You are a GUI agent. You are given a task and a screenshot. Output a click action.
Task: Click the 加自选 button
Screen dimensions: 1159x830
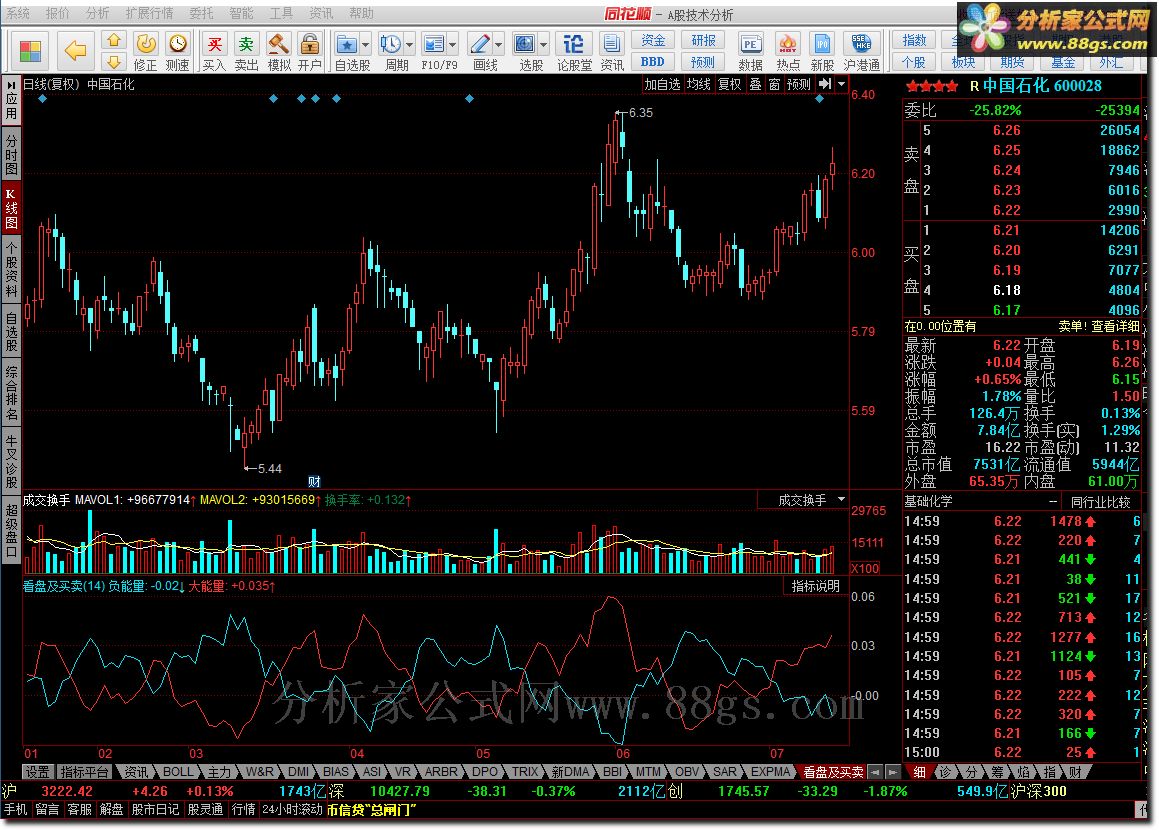click(x=662, y=84)
